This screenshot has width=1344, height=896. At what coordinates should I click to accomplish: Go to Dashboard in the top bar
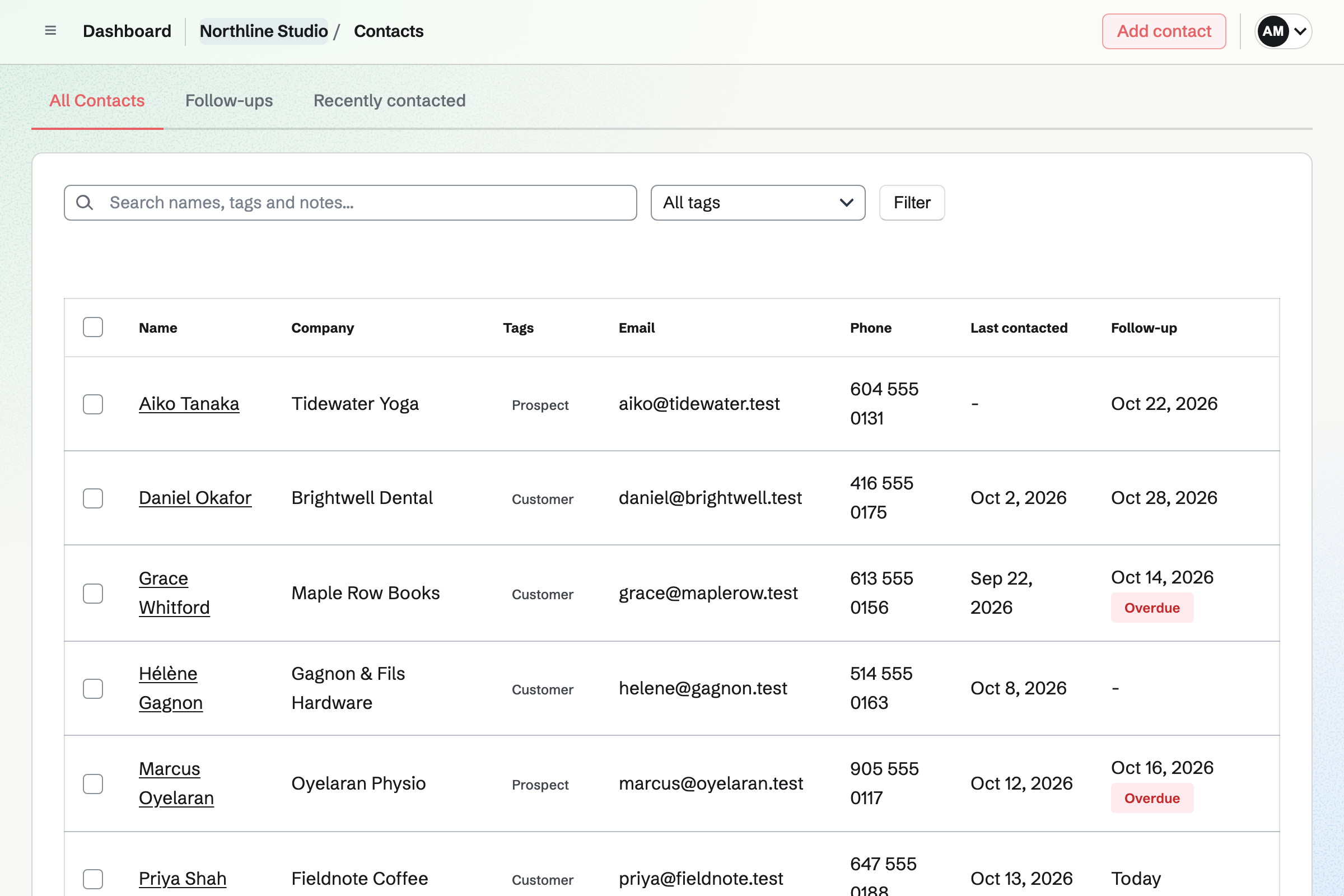[x=127, y=31]
